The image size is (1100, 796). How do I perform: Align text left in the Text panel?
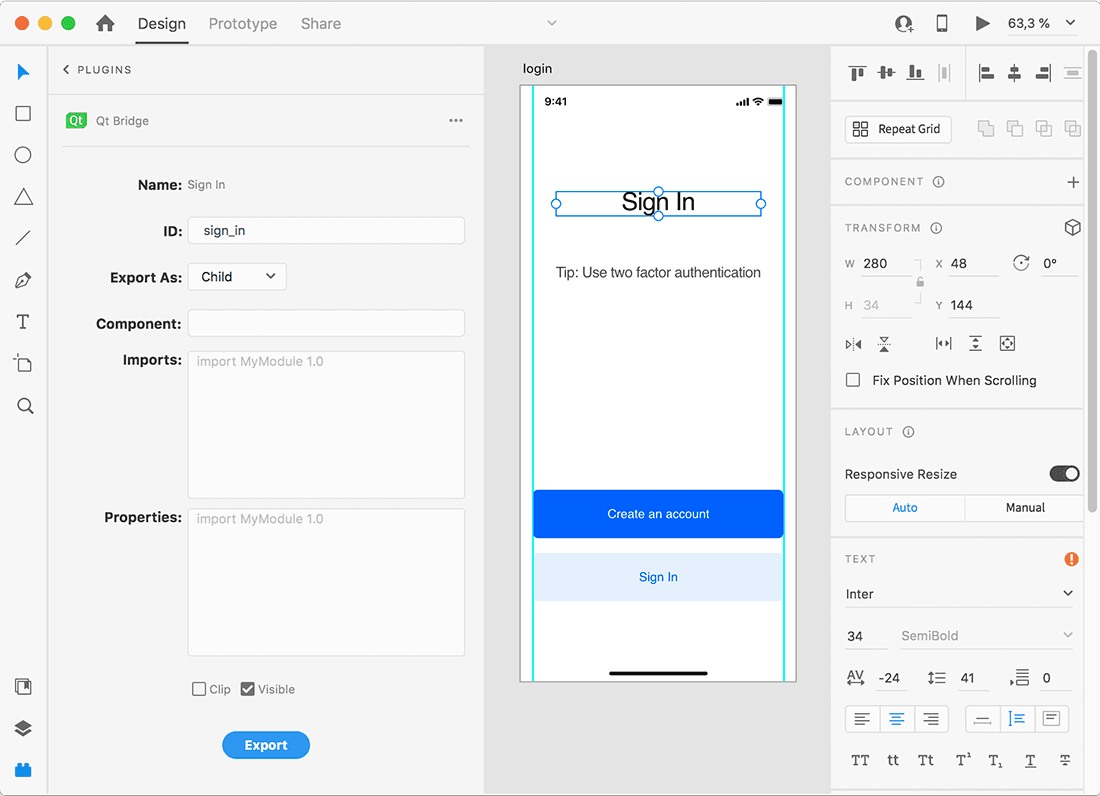click(860, 718)
